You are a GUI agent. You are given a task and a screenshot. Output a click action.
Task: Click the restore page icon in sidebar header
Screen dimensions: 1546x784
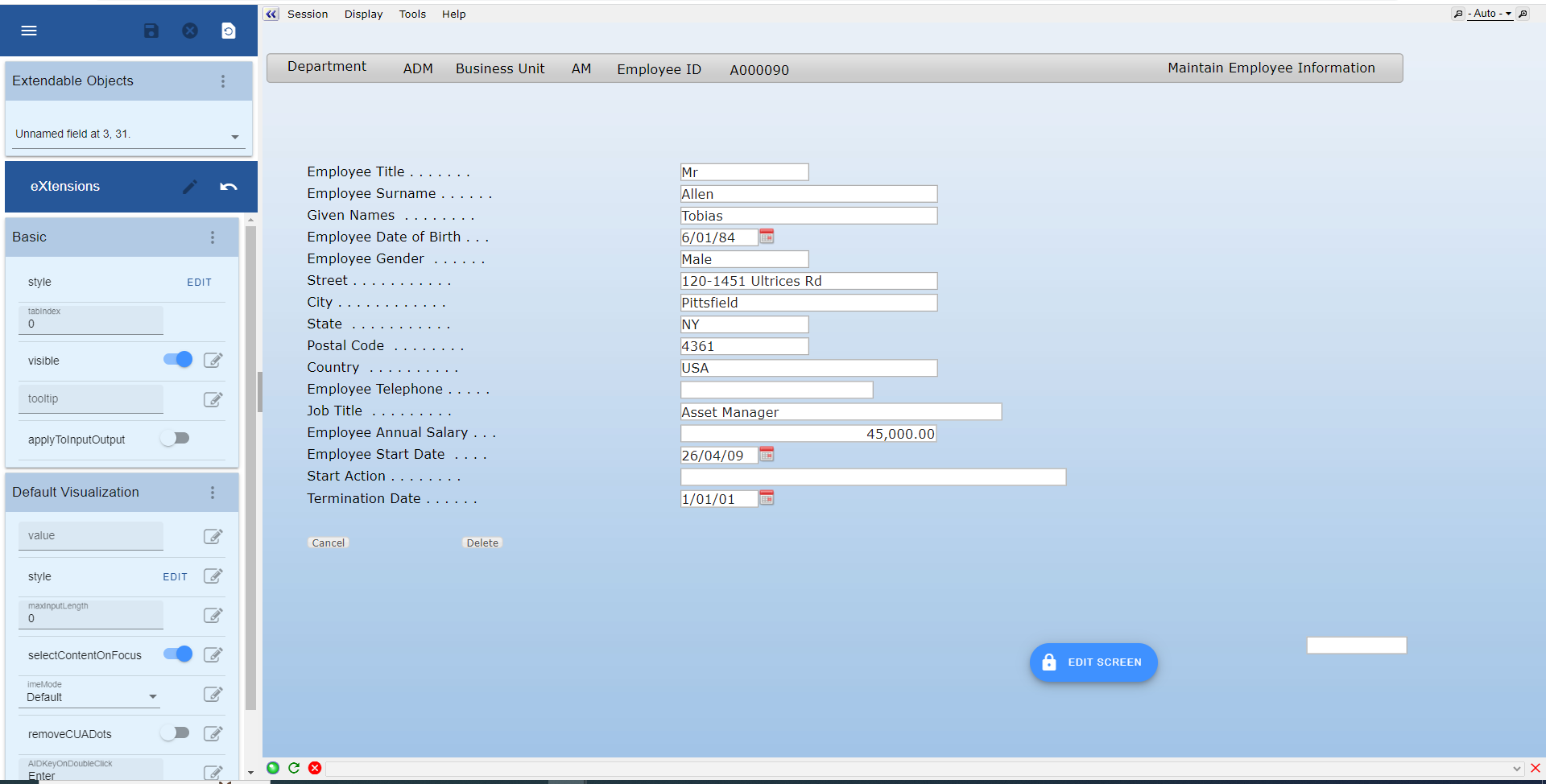pos(229,31)
